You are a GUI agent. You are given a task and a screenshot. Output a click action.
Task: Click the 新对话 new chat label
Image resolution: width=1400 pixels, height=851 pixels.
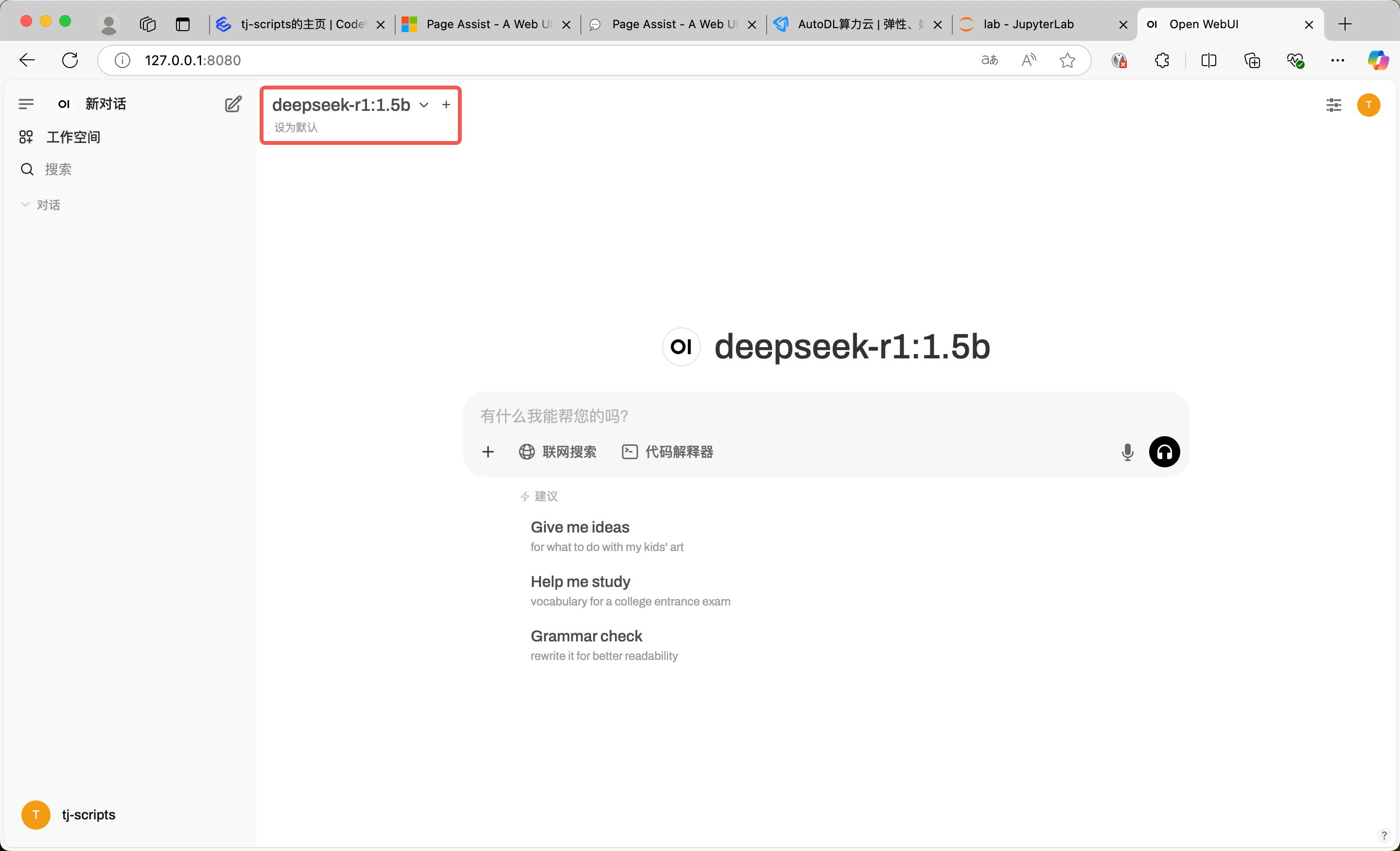click(105, 104)
